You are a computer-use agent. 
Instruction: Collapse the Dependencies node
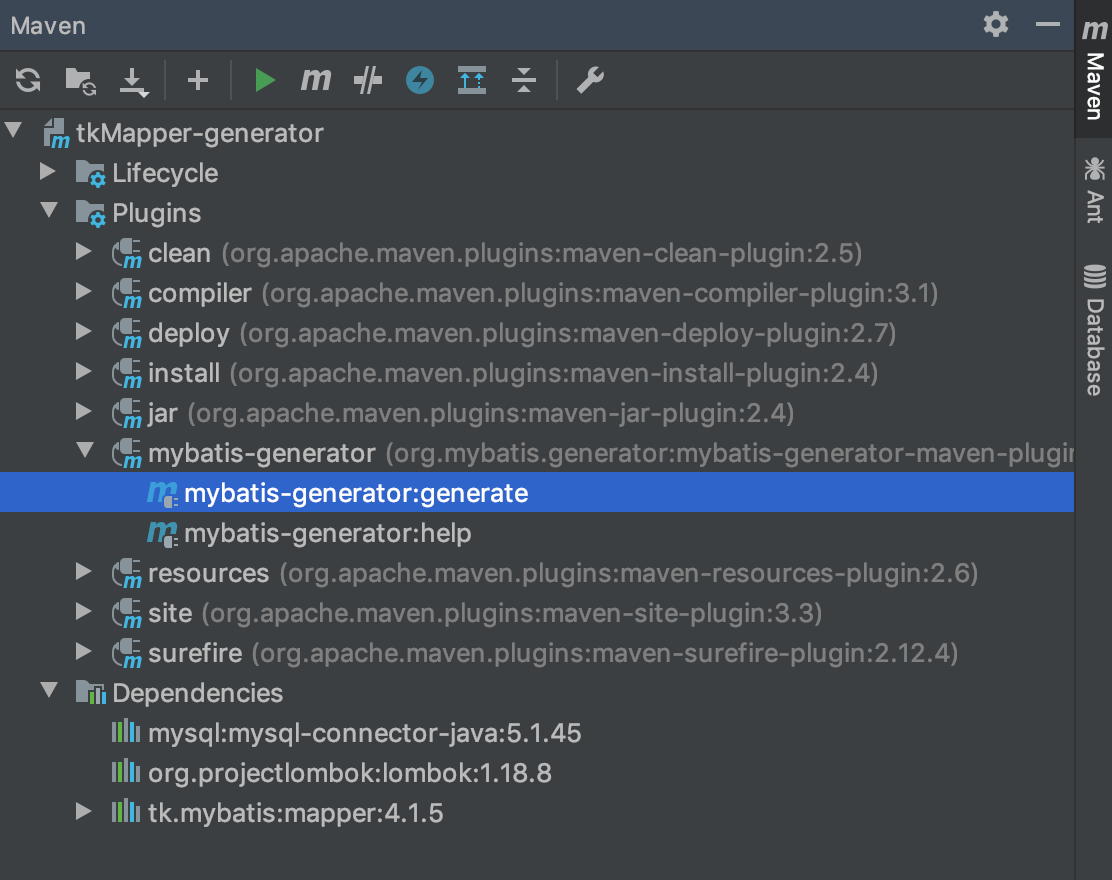49,690
